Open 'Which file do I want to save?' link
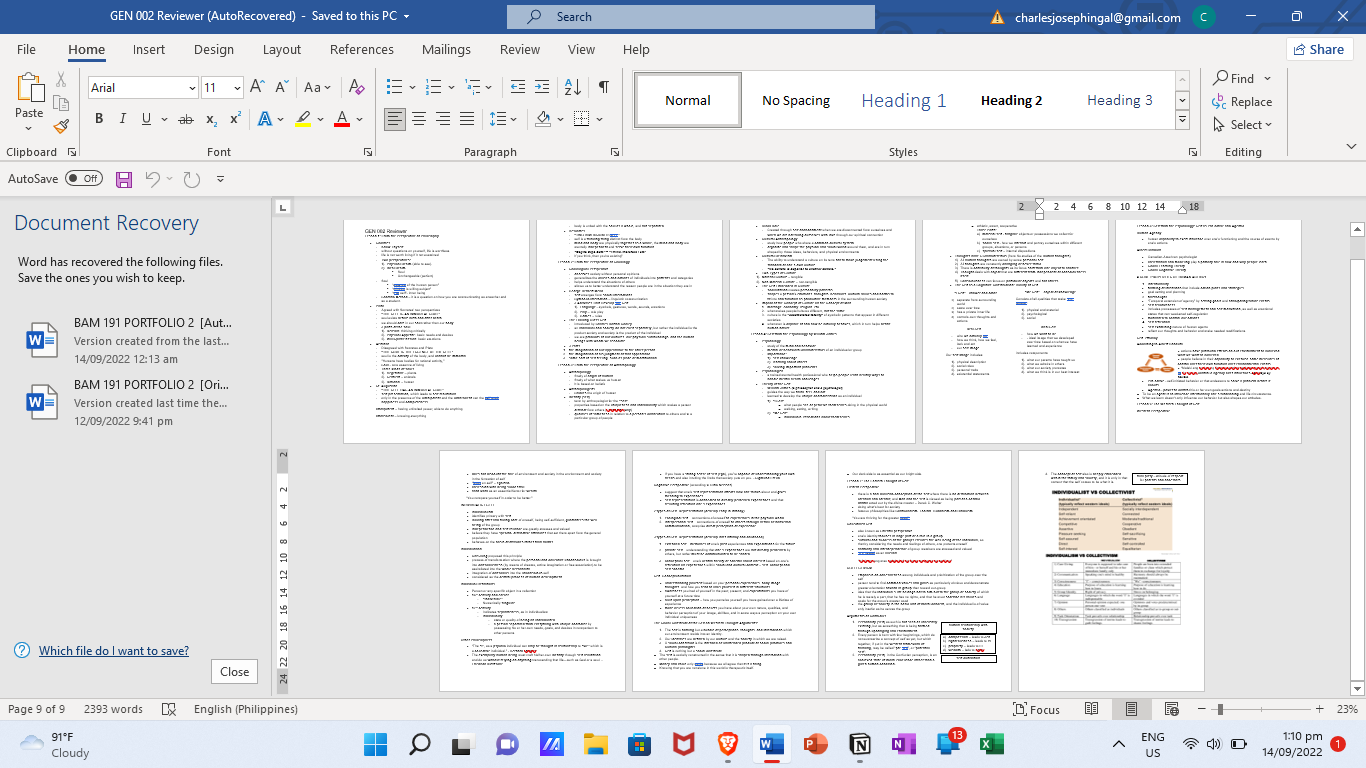This screenshot has width=1366, height=768. [114, 651]
